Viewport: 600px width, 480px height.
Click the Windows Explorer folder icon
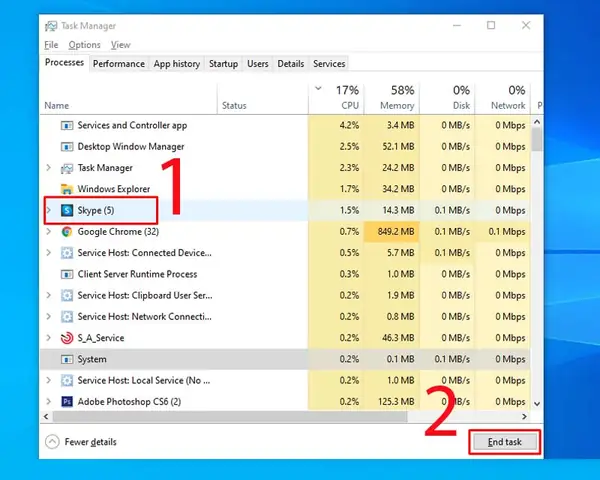(x=67, y=189)
